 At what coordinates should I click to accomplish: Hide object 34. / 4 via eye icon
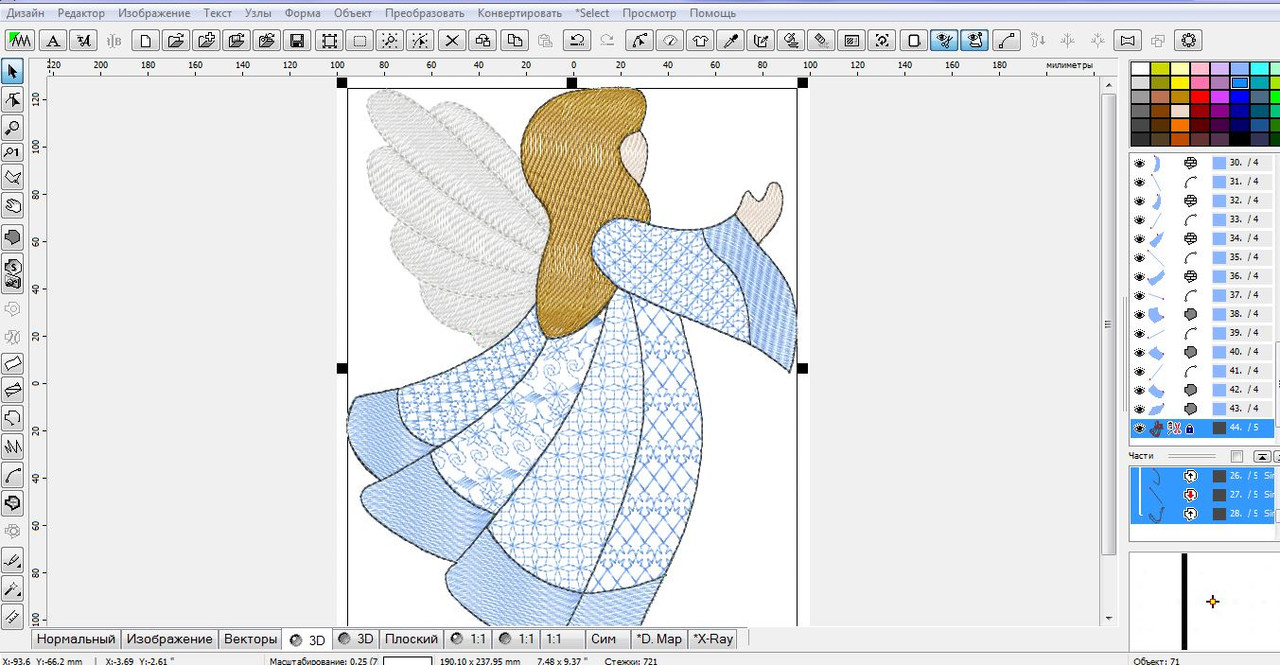(1139, 238)
